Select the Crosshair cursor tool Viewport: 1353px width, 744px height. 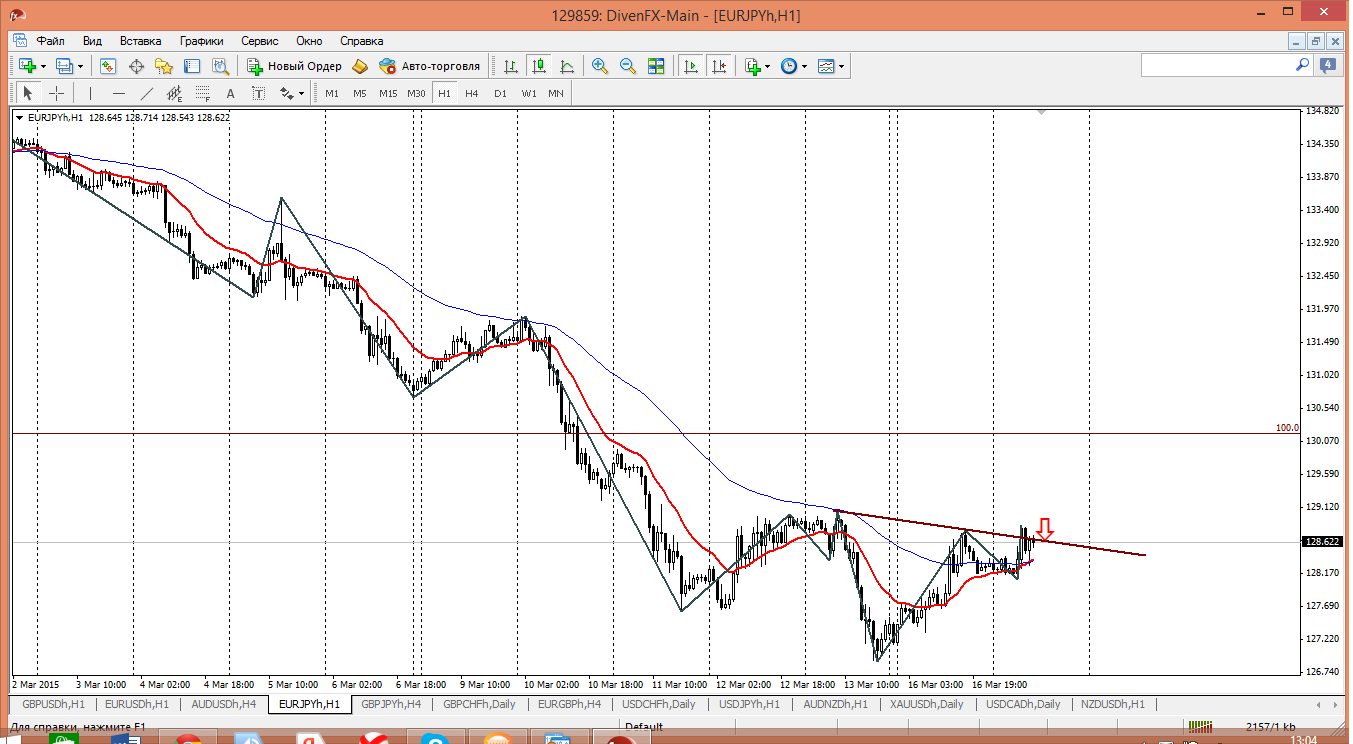click(x=57, y=93)
